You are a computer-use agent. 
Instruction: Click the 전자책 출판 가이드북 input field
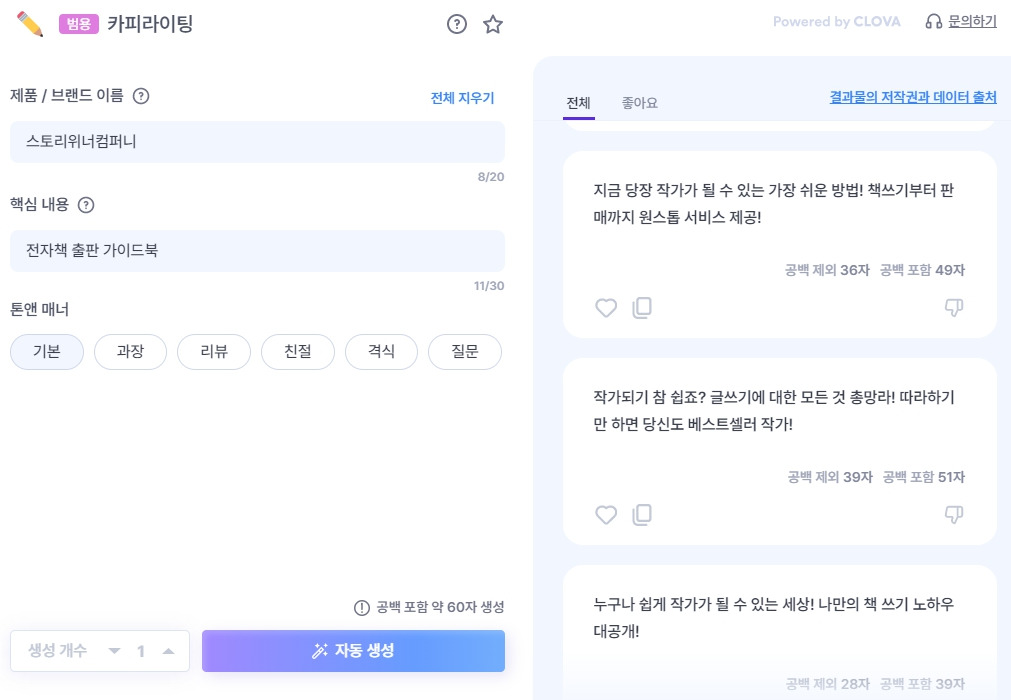[x=257, y=251]
